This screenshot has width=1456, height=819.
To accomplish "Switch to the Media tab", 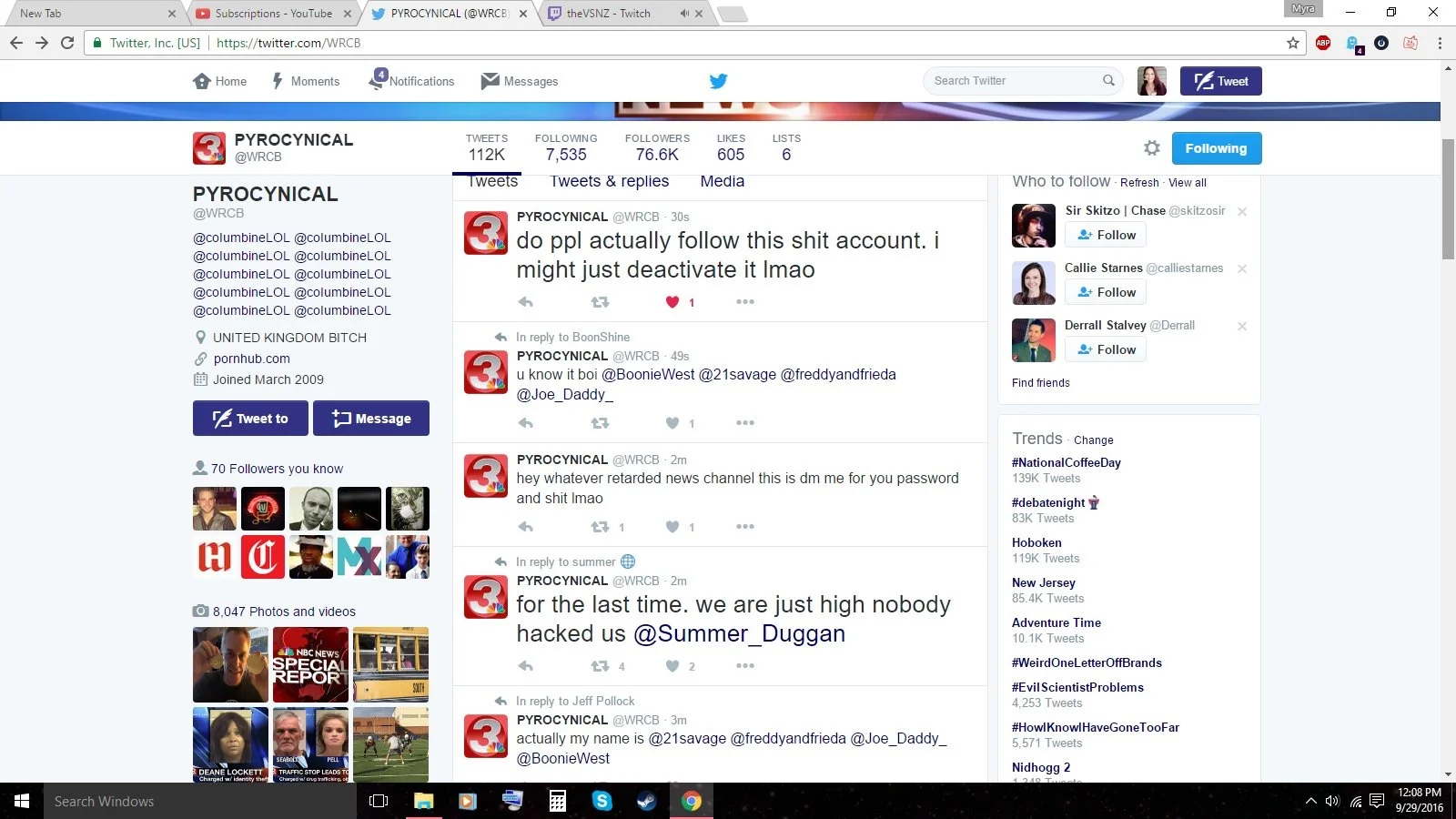I will pos(722,181).
